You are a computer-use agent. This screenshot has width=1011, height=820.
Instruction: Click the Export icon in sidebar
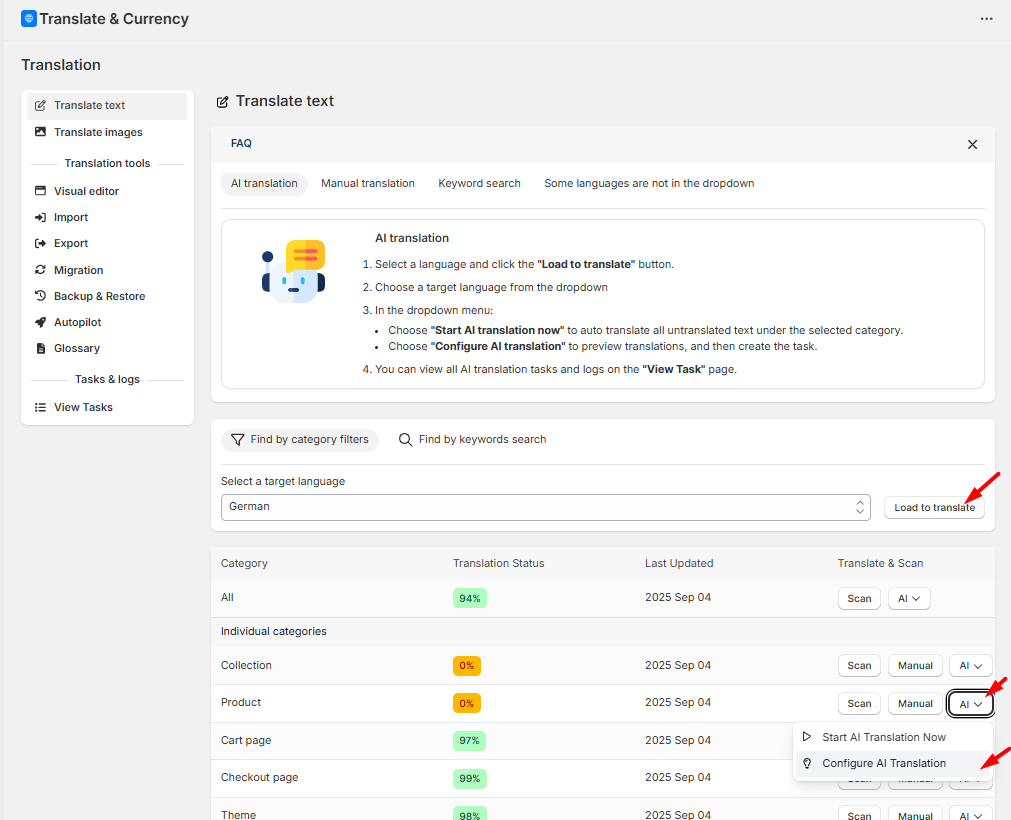[x=40, y=243]
